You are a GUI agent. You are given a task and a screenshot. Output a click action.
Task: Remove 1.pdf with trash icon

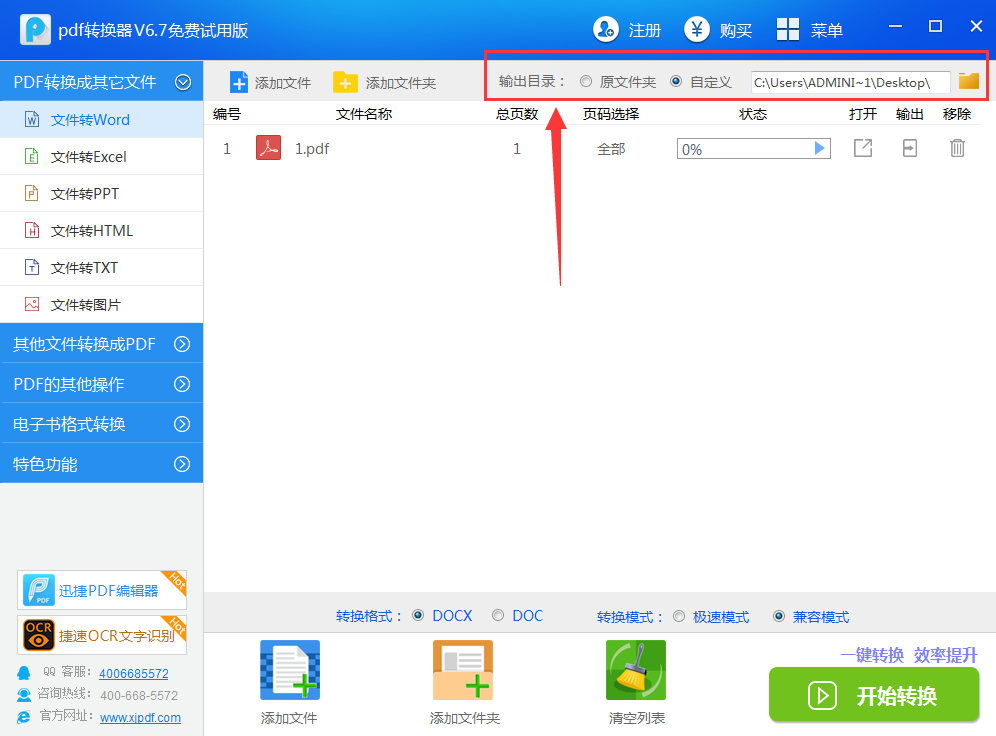[957, 147]
